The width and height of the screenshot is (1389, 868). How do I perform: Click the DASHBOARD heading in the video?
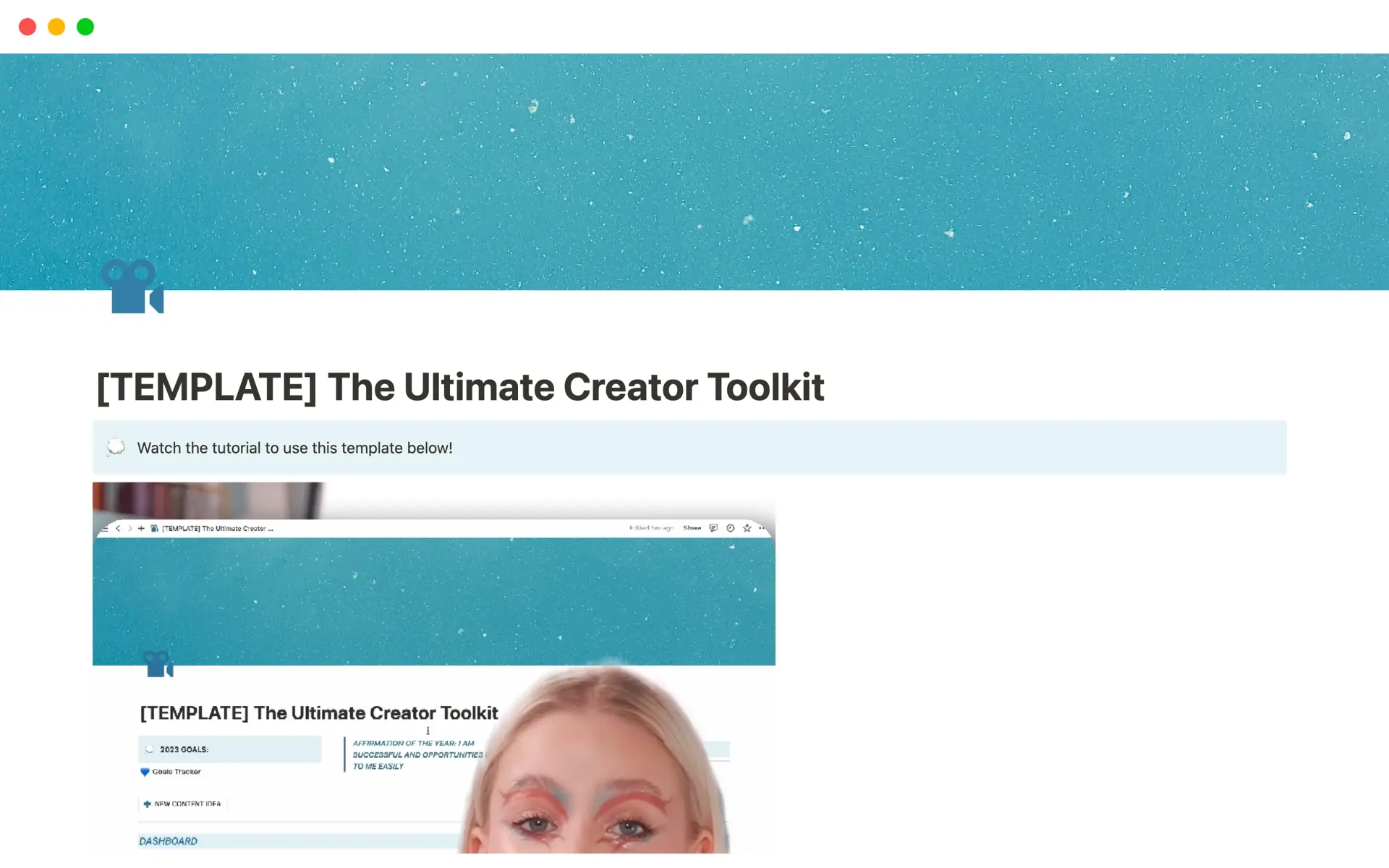tap(168, 841)
